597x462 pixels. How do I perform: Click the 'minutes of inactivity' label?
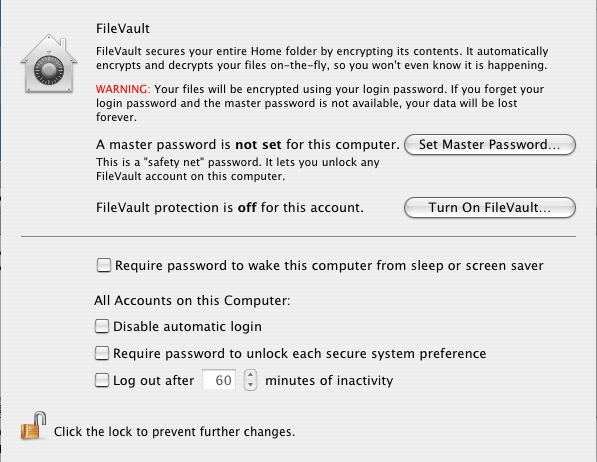329,380
